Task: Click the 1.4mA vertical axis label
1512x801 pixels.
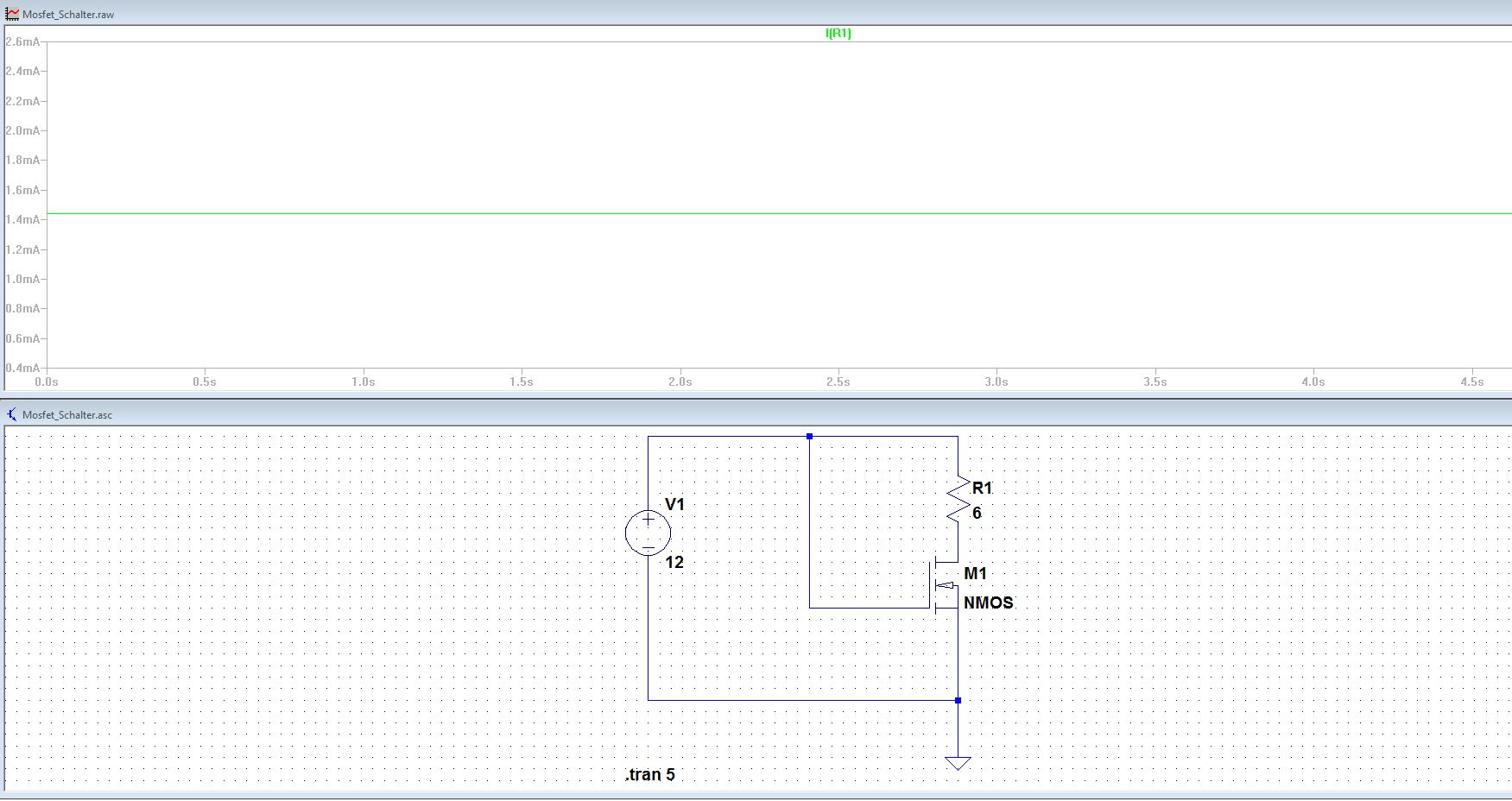Action: point(22,219)
